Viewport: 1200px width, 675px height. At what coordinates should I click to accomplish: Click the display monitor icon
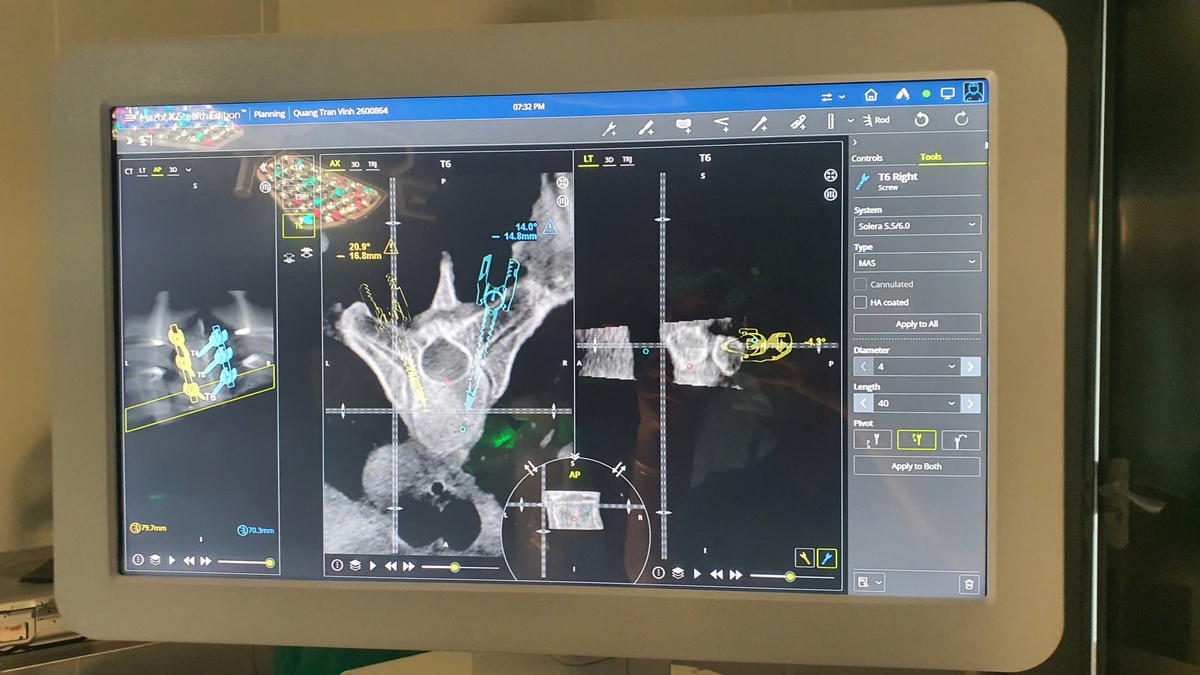[947, 93]
